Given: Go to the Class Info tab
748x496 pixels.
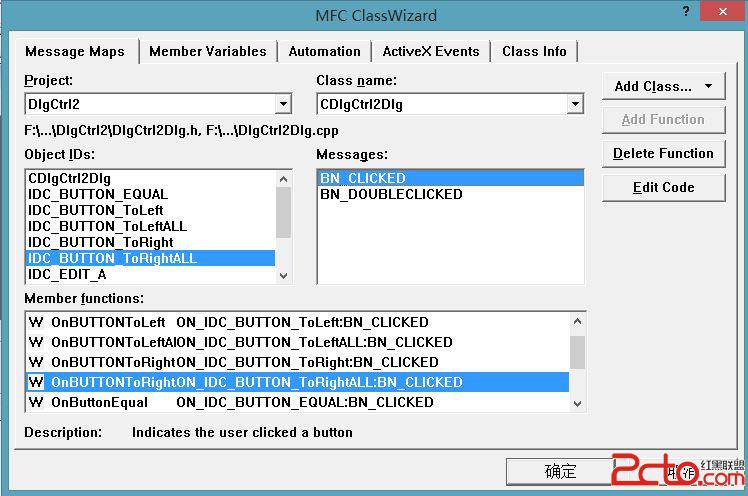Looking at the screenshot, I should pos(534,51).
